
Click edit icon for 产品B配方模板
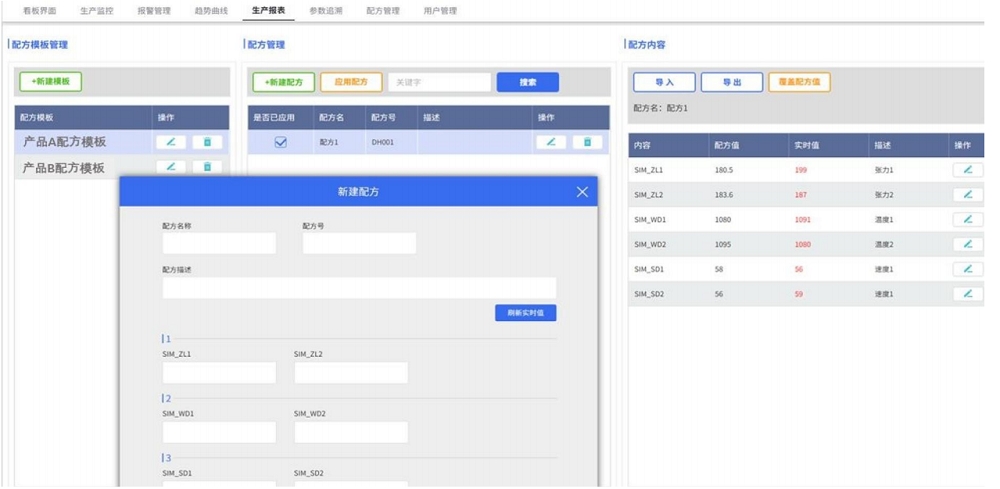click(170, 167)
